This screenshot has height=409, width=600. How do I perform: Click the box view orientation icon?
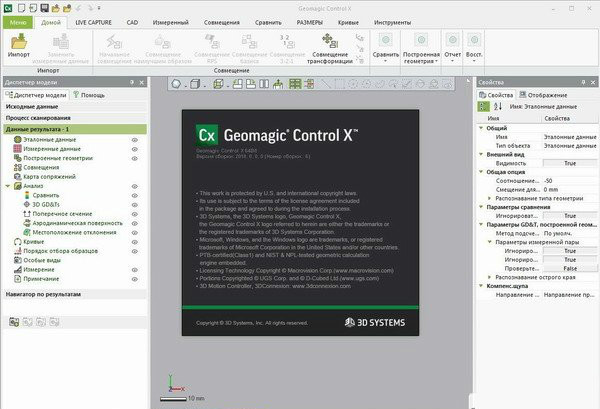(195, 84)
